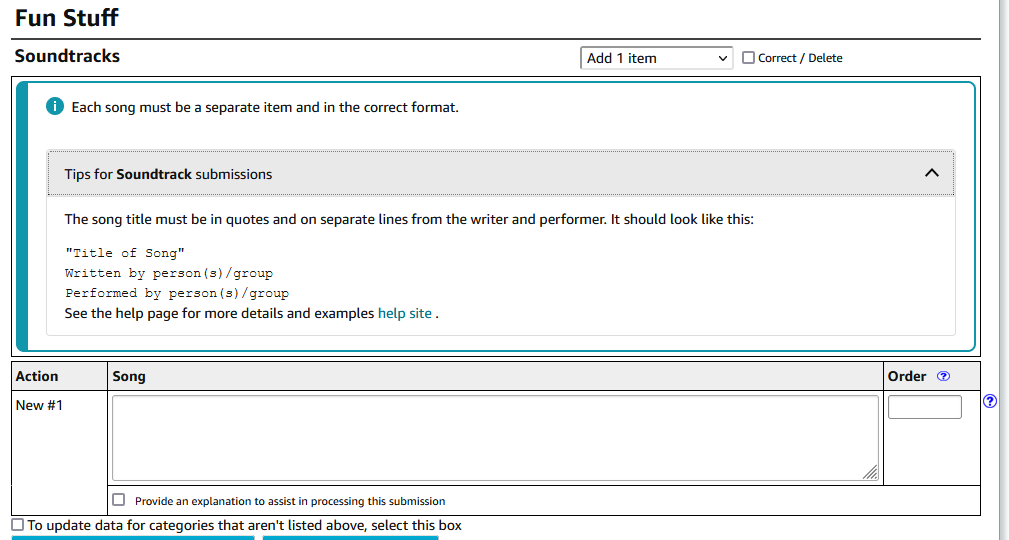Screen dimensions: 1009x540
Task: Click the Order column header text
Action: (x=907, y=376)
